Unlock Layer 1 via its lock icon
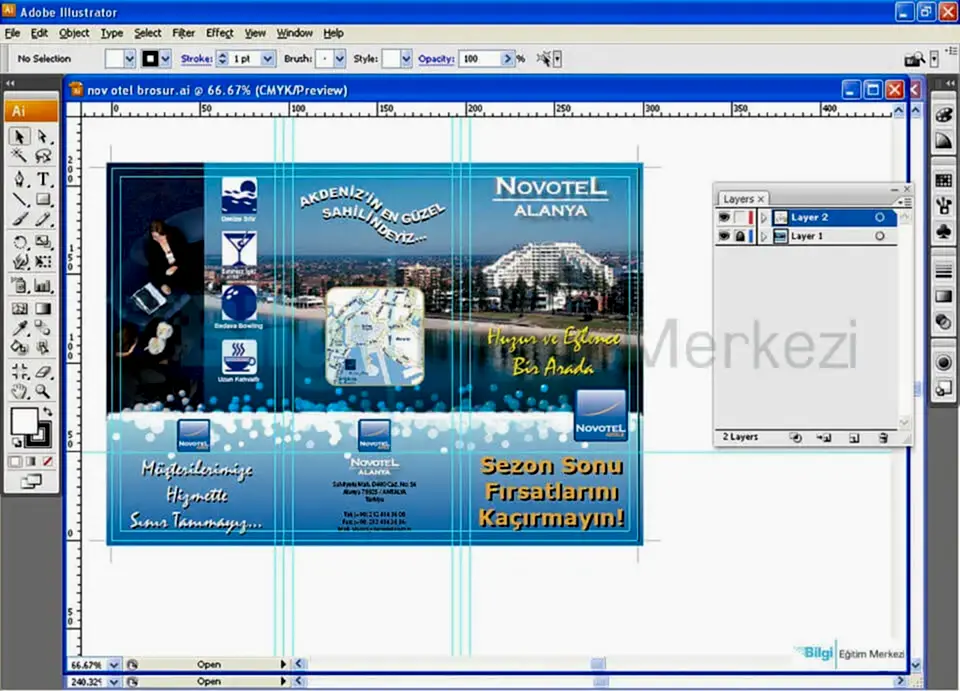 741,237
